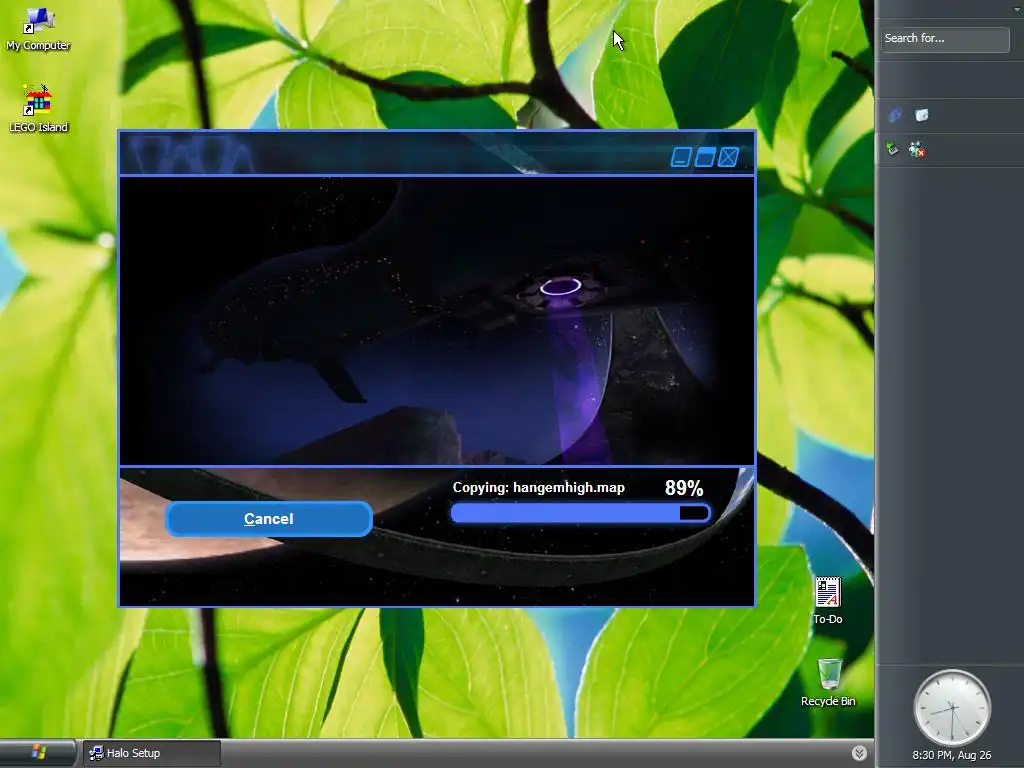The image size is (1024, 768).
Task: Cancel the Halo installation
Action: click(269, 519)
